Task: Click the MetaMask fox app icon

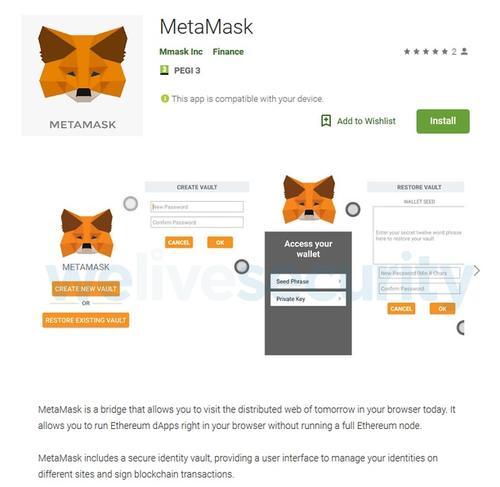Action: coord(82,75)
